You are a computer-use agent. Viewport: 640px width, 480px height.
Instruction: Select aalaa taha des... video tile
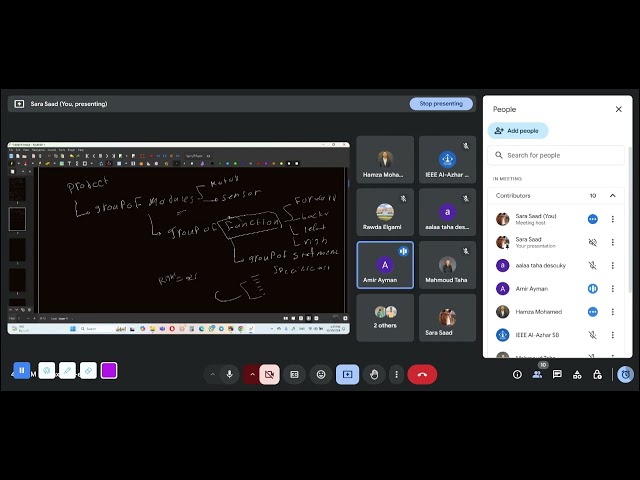pyautogui.click(x=447, y=212)
